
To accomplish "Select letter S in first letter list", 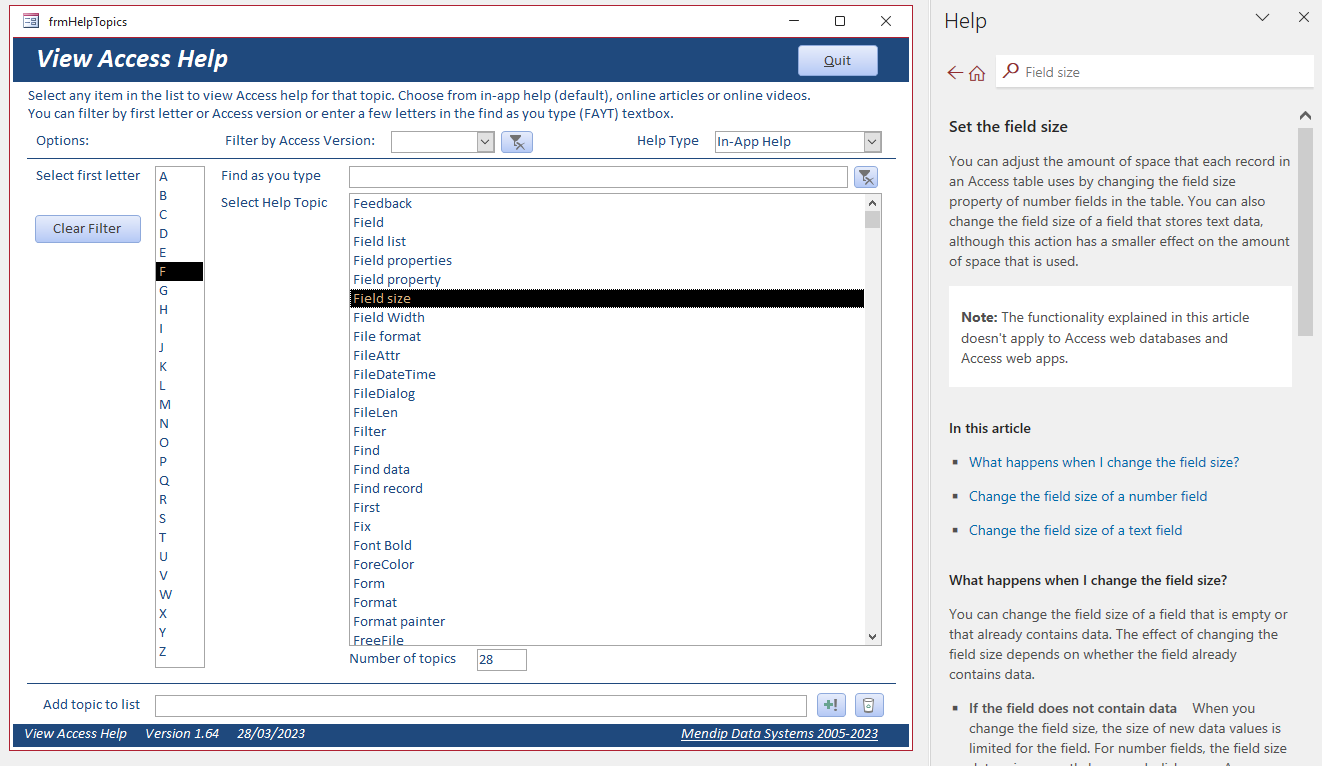I will (x=180, y=519).
